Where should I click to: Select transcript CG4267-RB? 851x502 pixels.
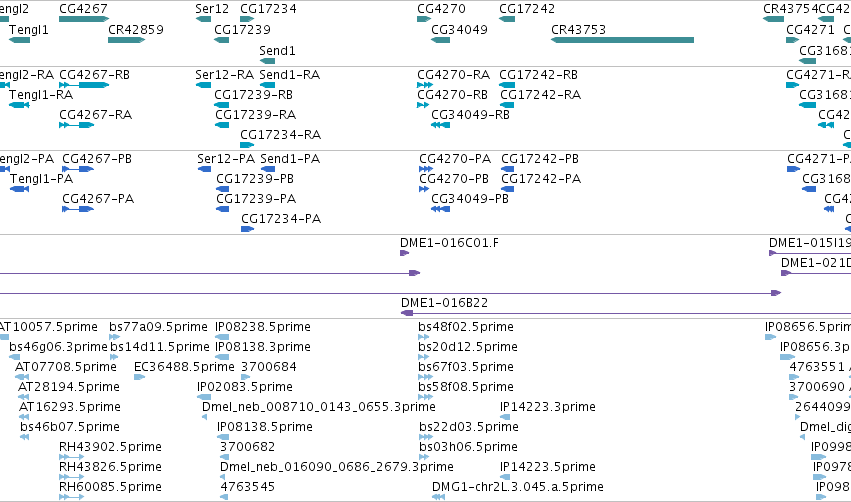94,74
